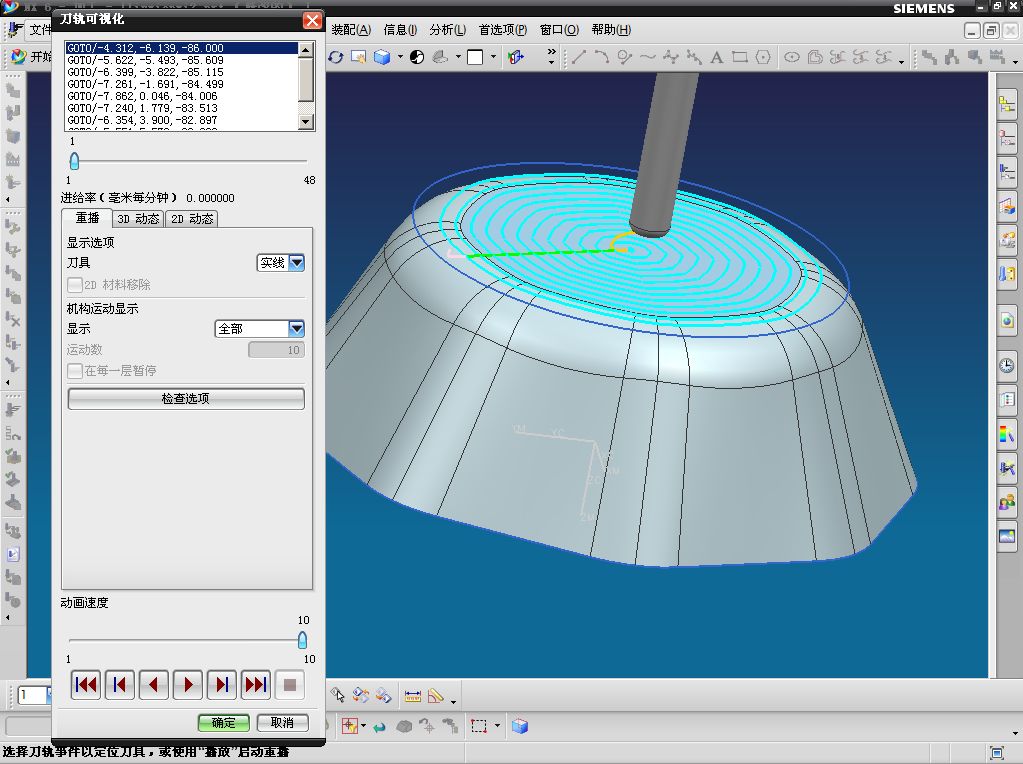Select the polygon curve tool icon
This screenshot has height=764, width=1023.
click(763, 57)
